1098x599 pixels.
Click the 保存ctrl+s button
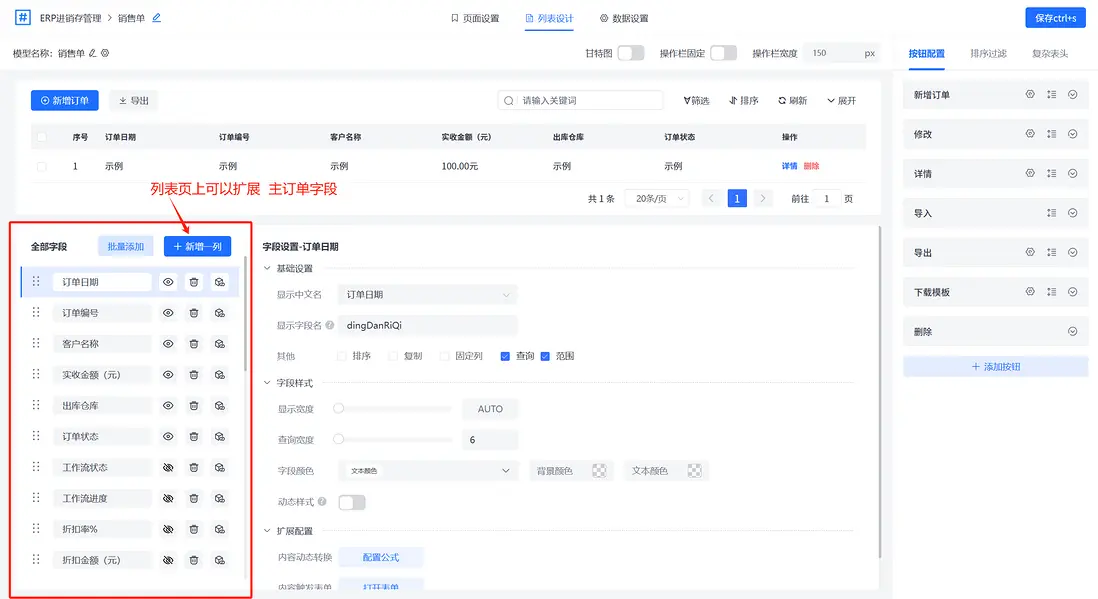click(1055, 18)
